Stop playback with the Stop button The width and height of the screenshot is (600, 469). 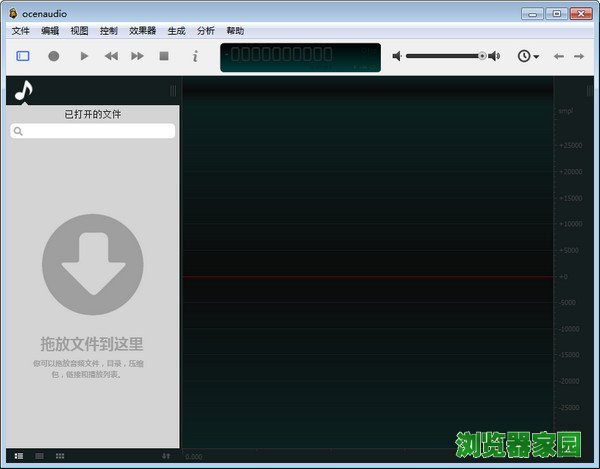(164, 57)
